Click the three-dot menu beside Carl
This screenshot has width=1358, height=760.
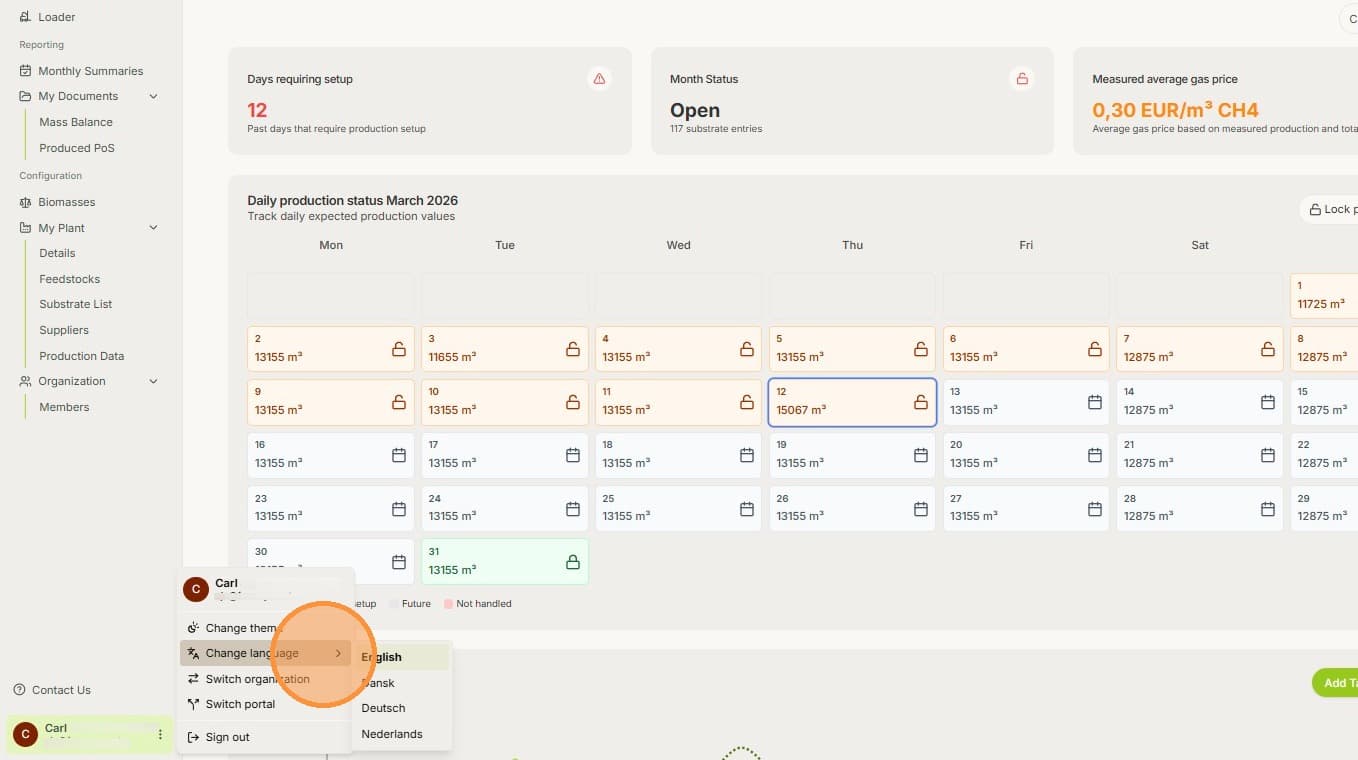[x=160, y=735]
